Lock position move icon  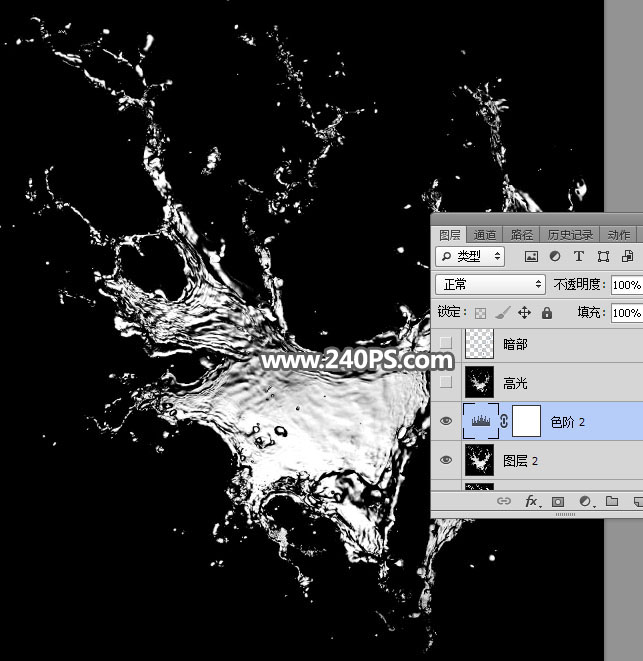[x=524, y=312]
